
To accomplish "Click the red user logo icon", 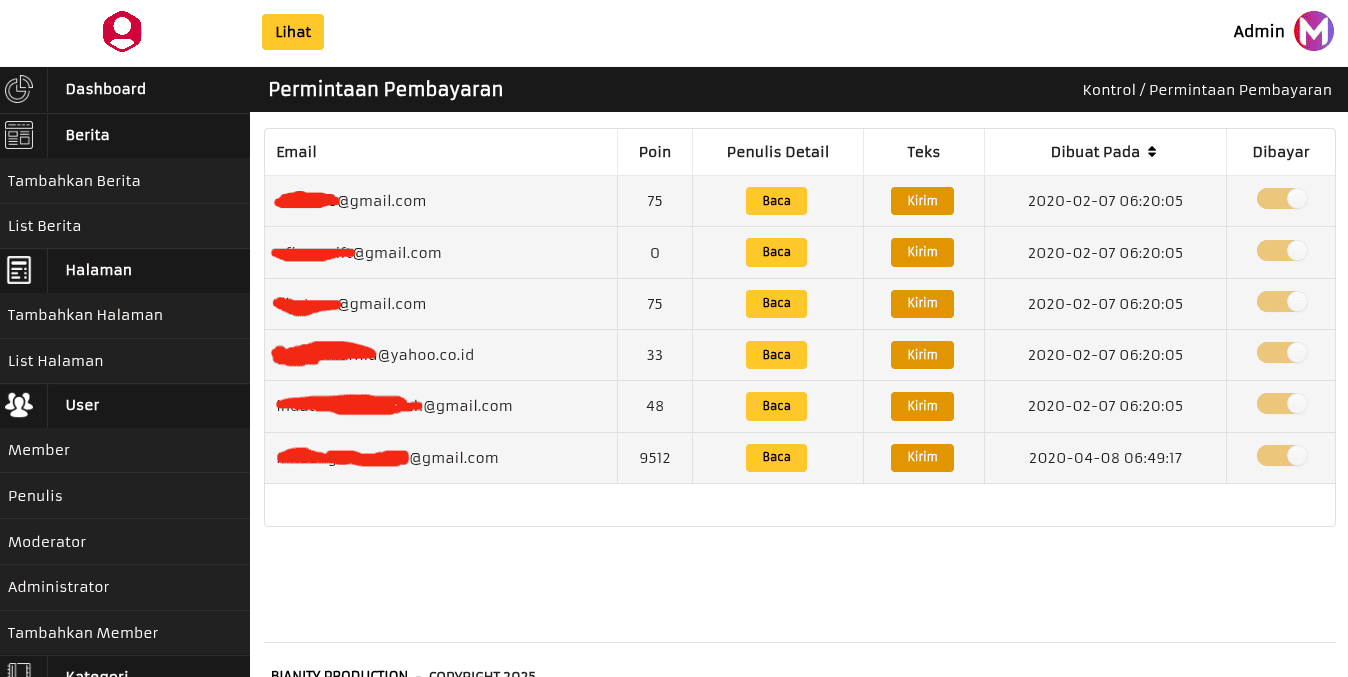I will 122,32.
